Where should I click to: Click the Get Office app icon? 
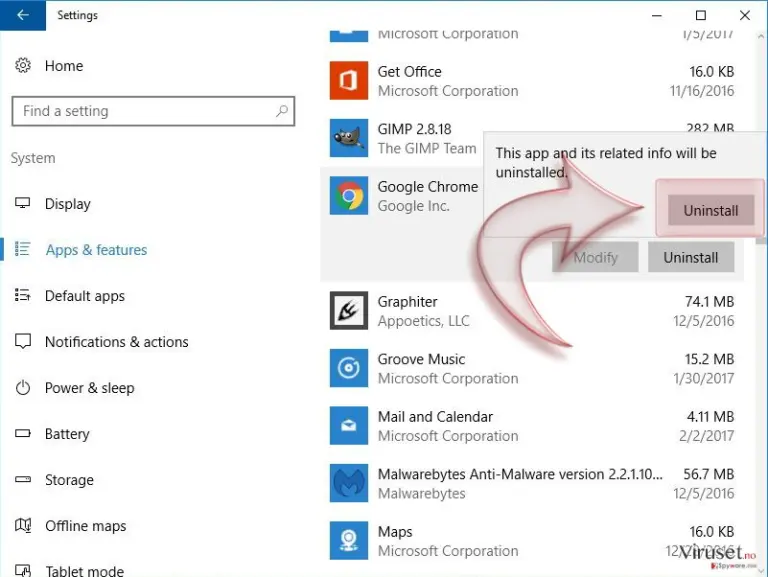click(349, 80)
